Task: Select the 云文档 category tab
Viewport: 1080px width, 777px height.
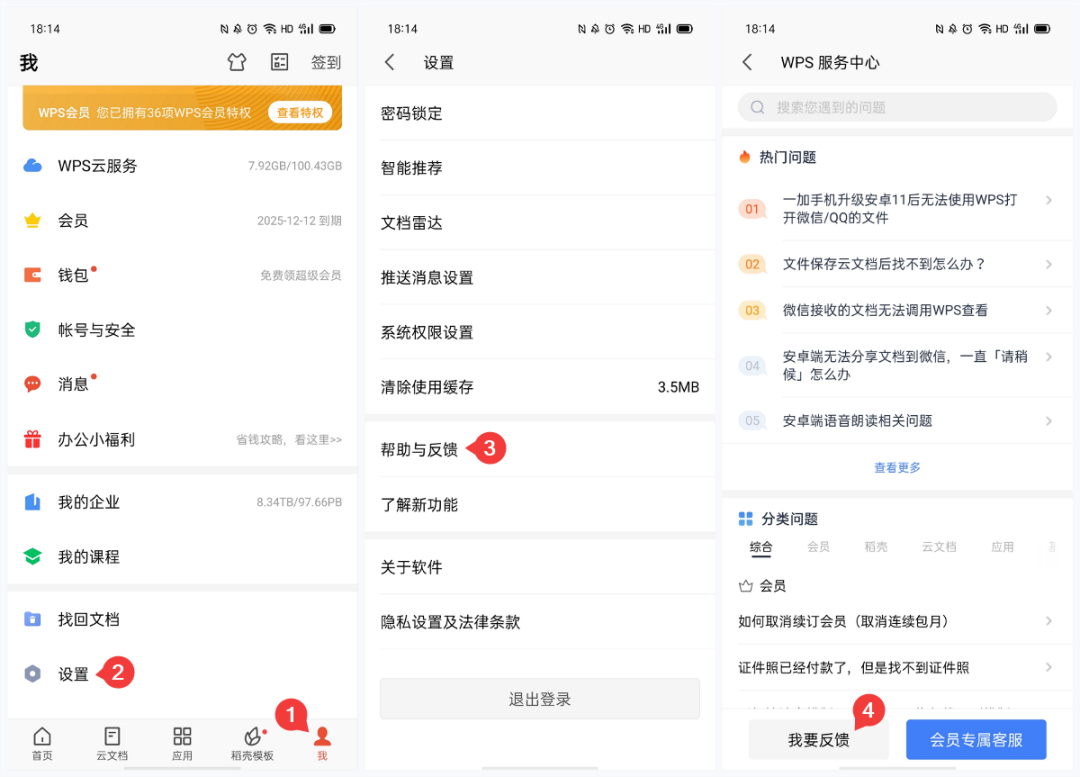Action: coord(939,547)
